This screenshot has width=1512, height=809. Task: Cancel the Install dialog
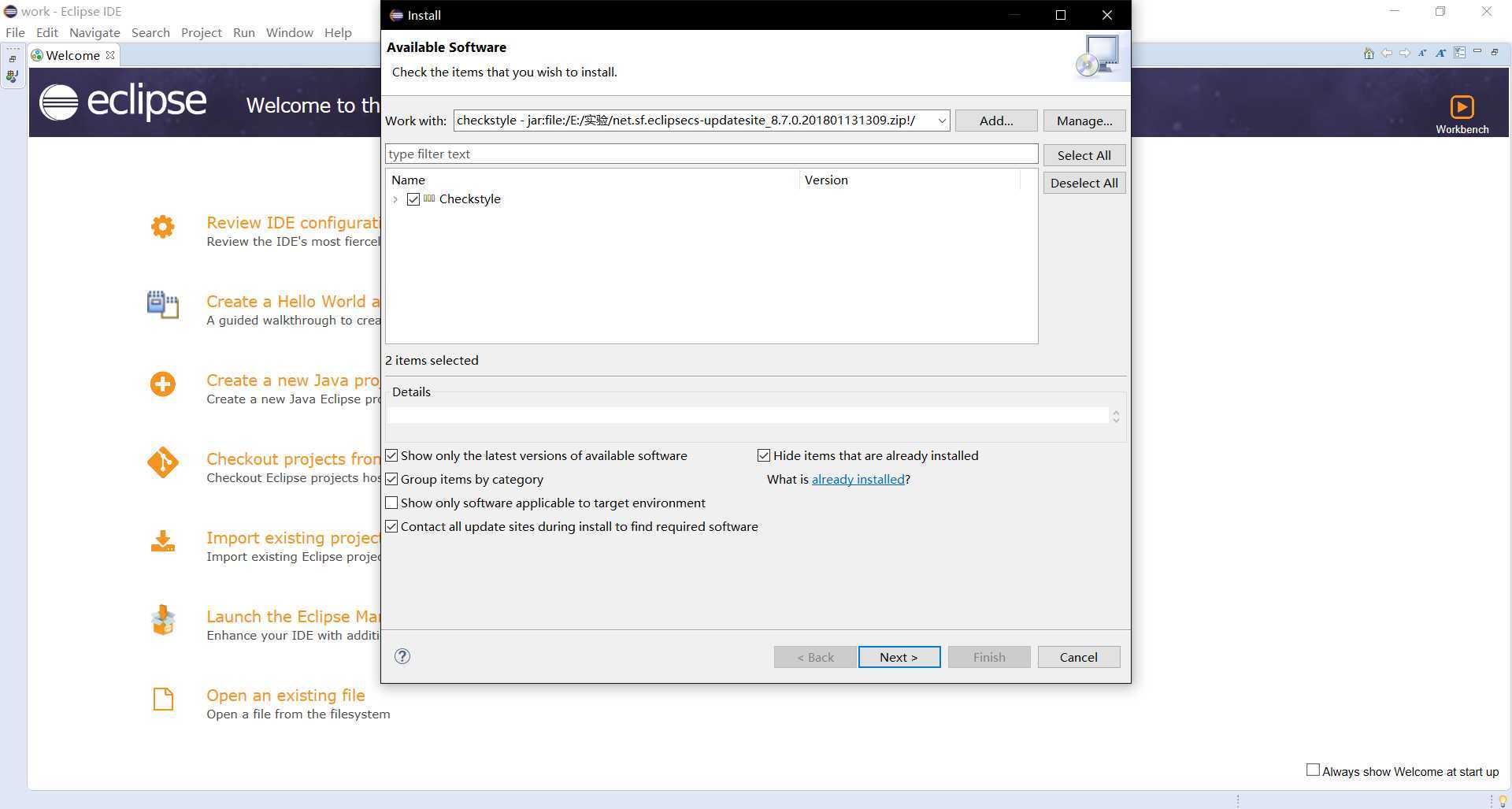(1079, 657)
